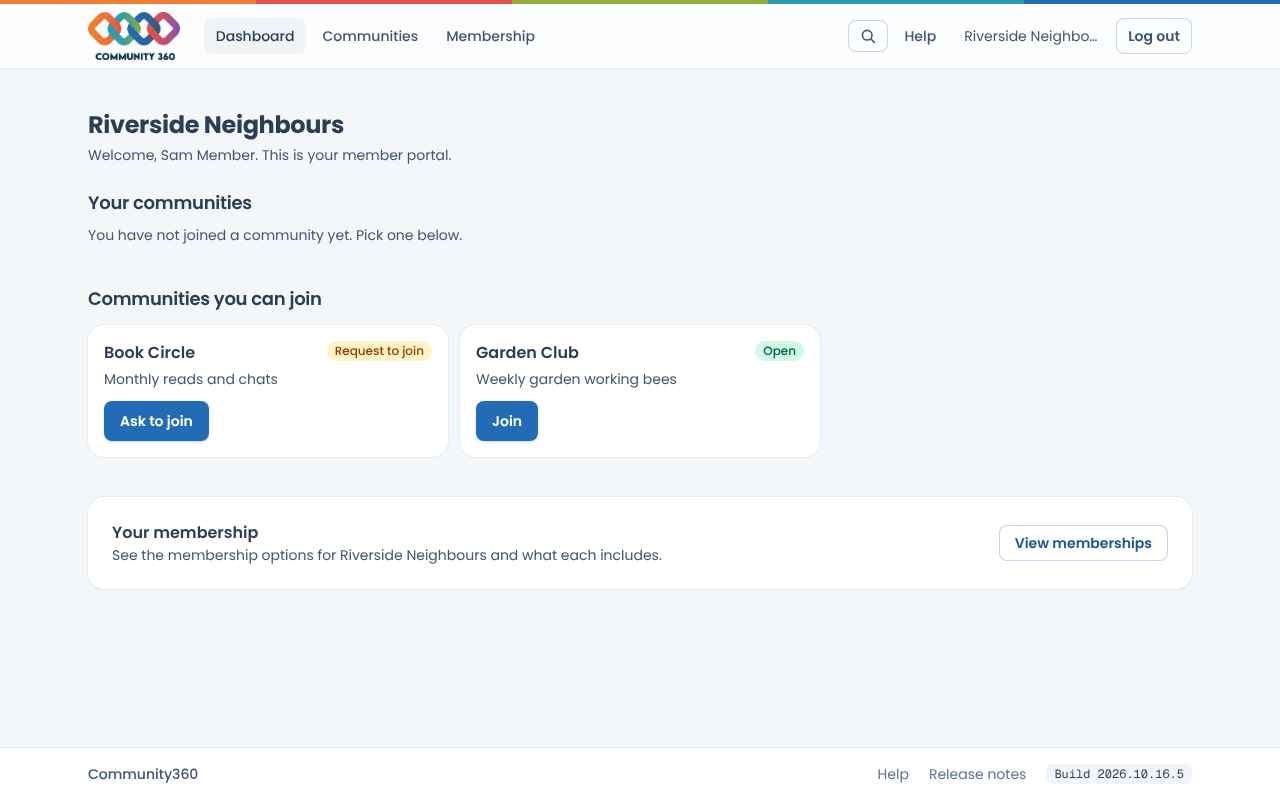This screenshot has height=800, width=1280.
Task: Click the Build 2026.10.16.5 label
Action: pos(1119,774)
